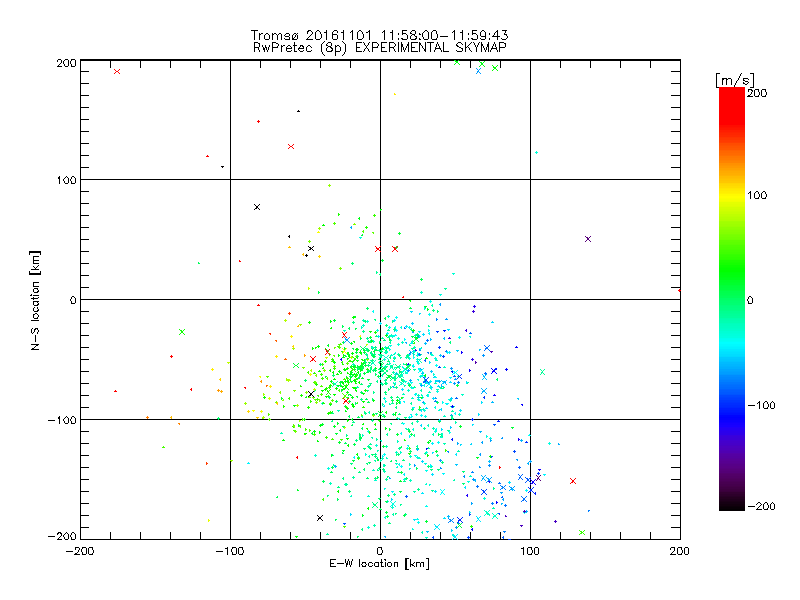Screen dimensions: 800x600
Task: Click the x-axis tick label '200'
Action: [x=680, y=551]
